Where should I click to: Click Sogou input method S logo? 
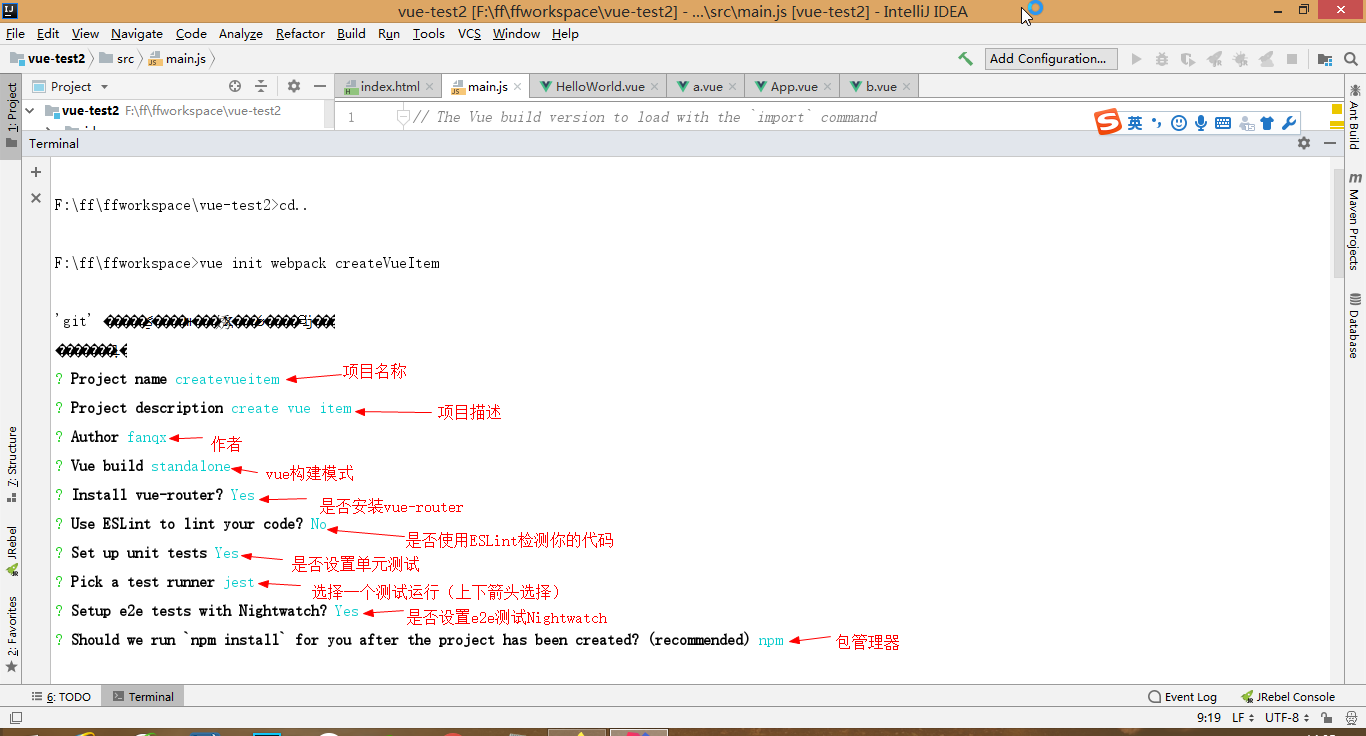pos(1108,123)
